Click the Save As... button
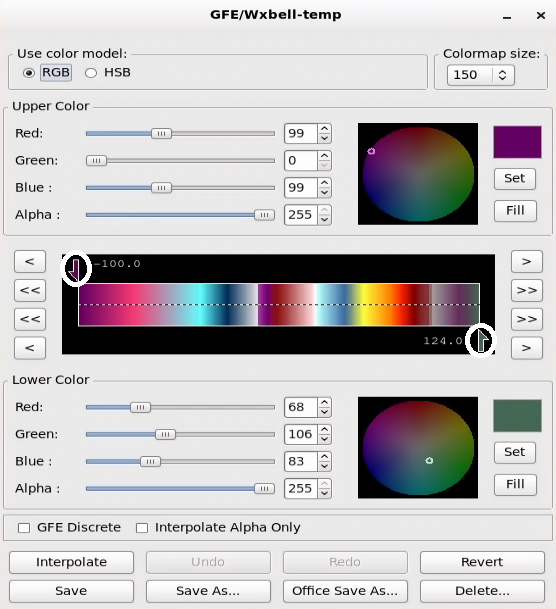556x609 pixels. [x=208, y=591]
